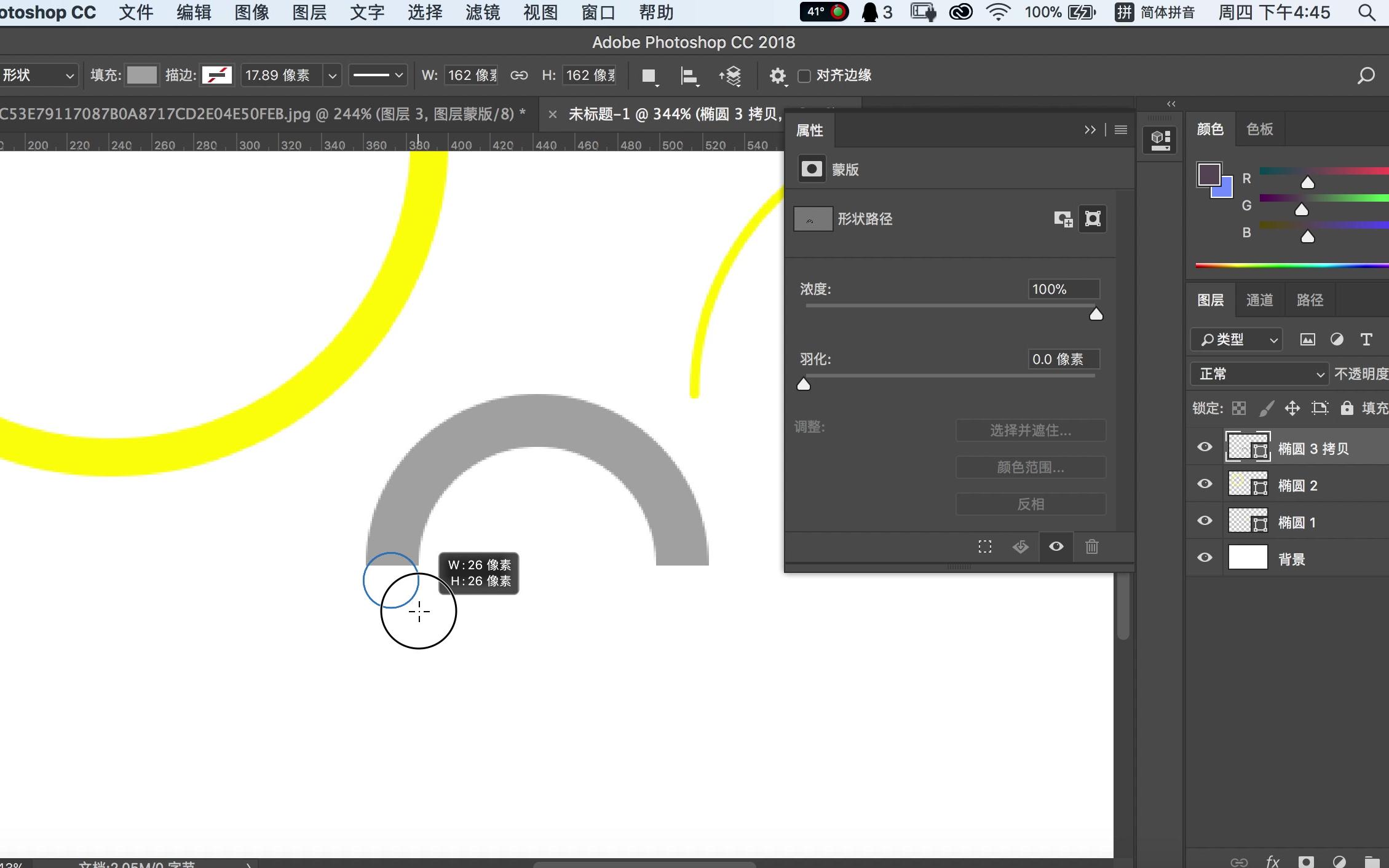Enable the 对齐边缘 checkbox

click(x=804, y=76)
